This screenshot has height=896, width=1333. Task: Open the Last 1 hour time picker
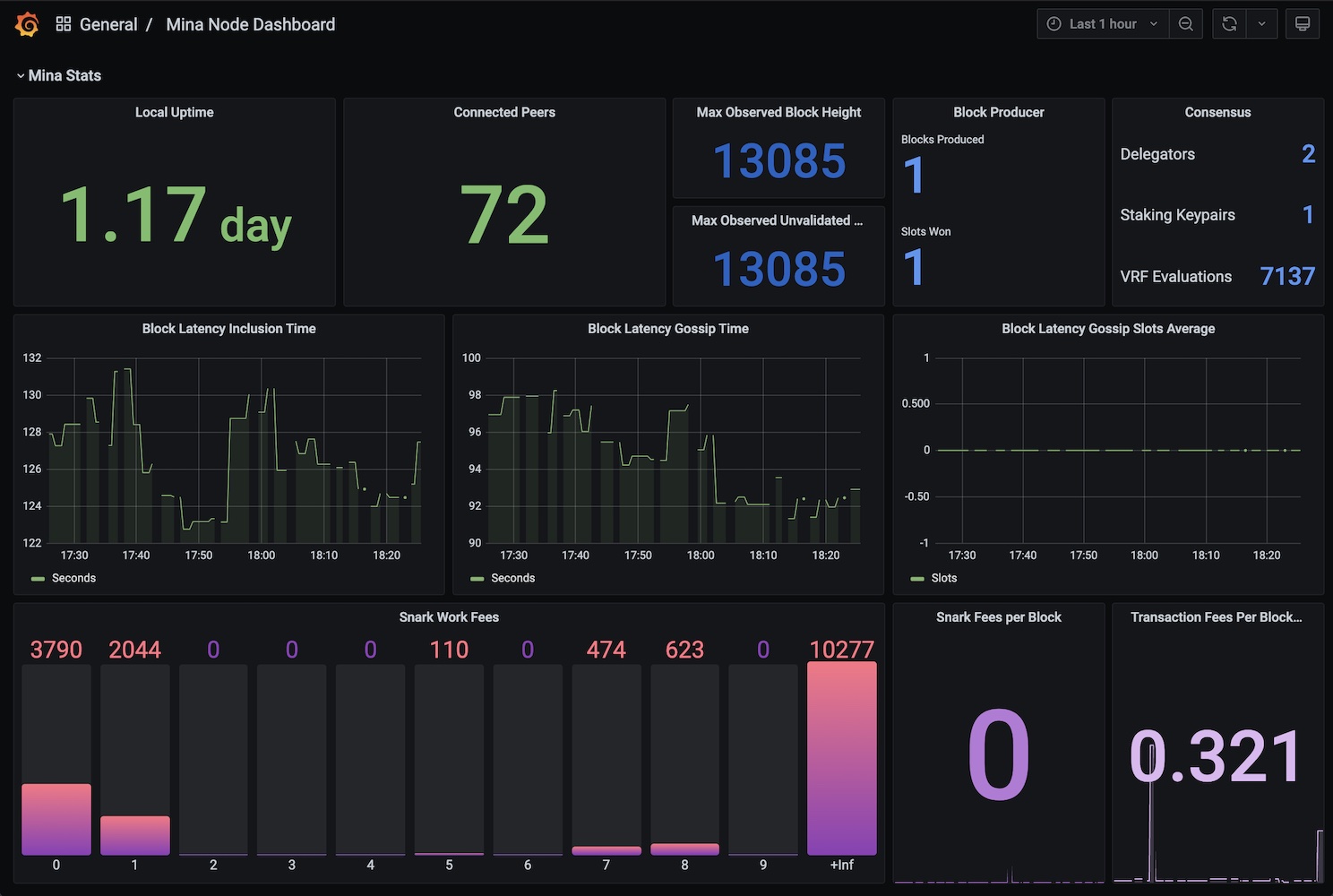click(x=1103, y=24)
